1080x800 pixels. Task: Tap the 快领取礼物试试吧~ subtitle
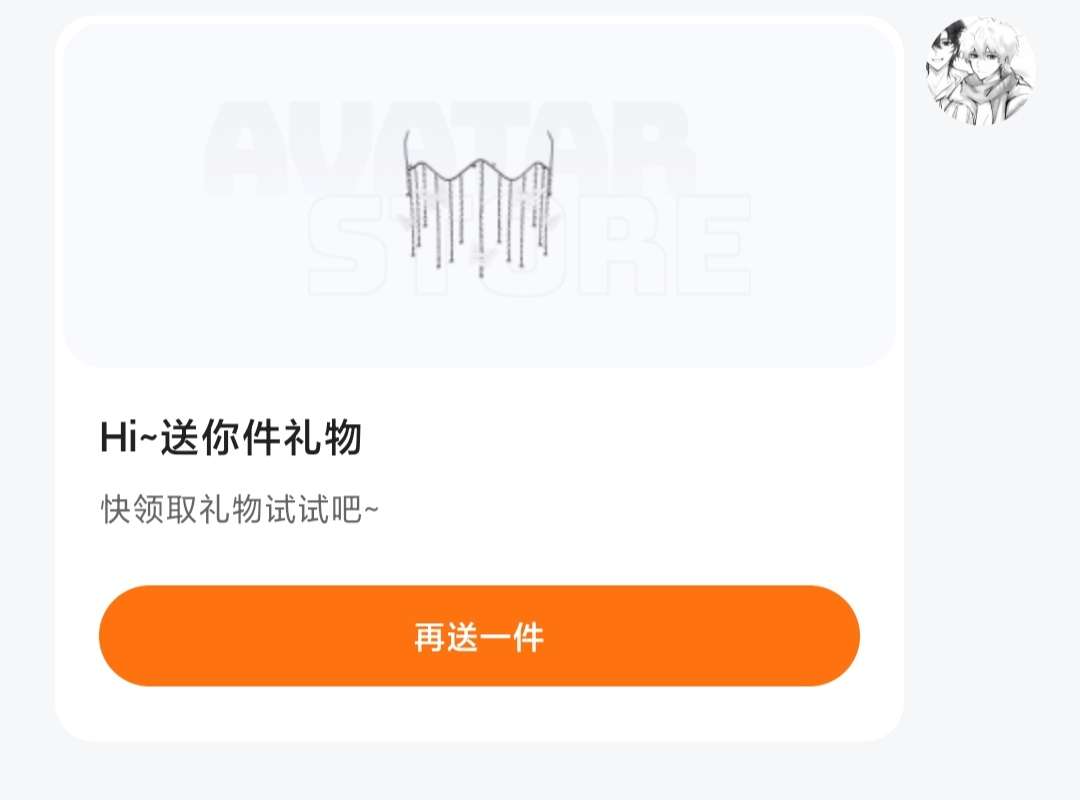coord(239,509)
